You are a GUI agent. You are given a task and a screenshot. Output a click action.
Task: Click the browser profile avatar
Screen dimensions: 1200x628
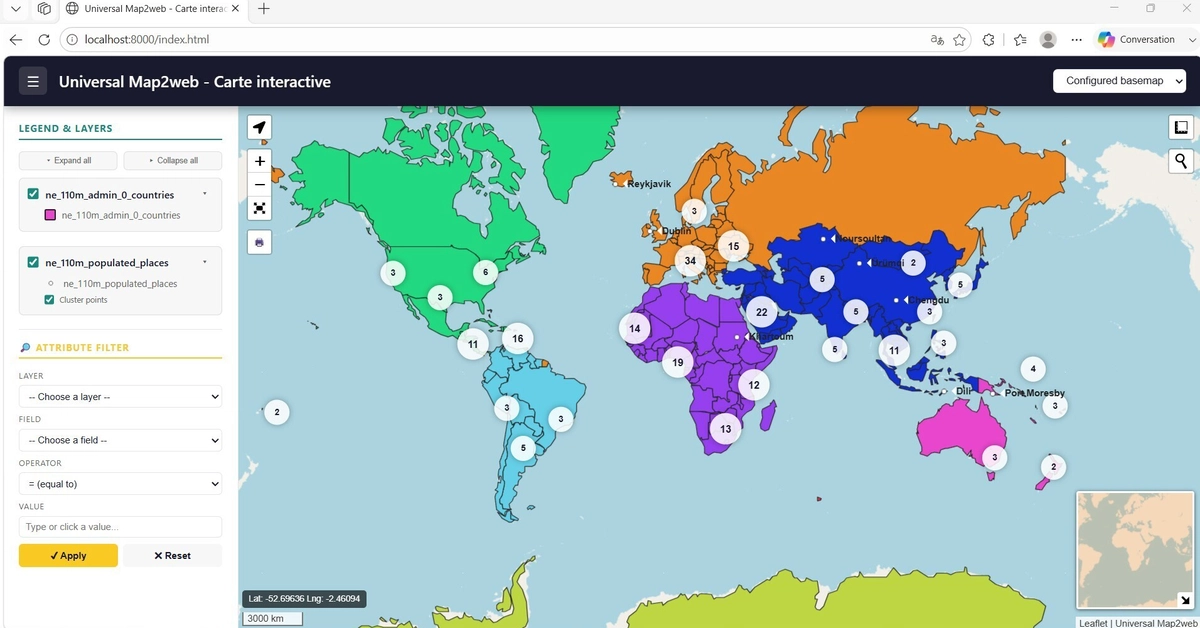point(1048,40)
